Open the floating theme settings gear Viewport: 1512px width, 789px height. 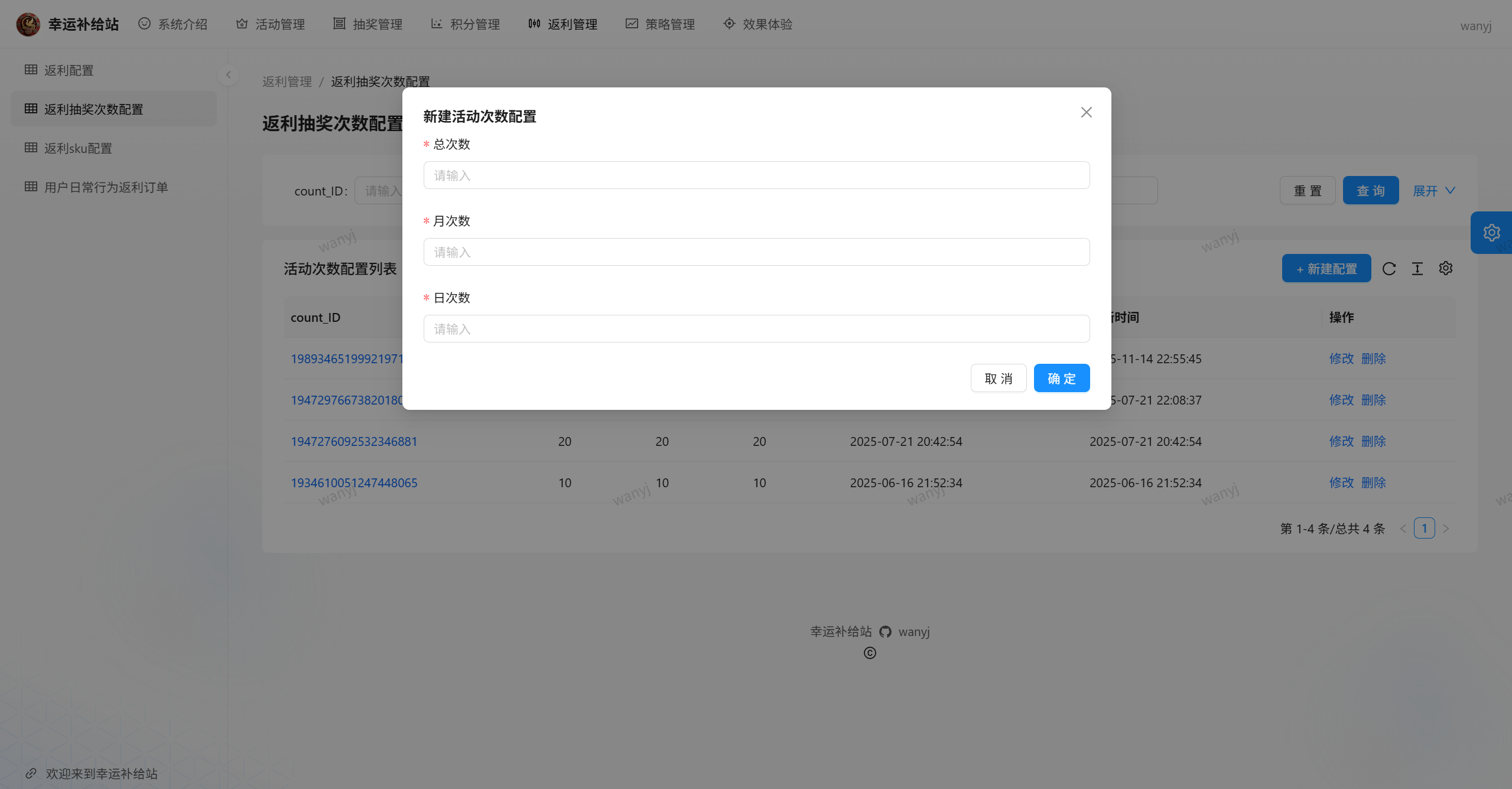pos(1491,233)
